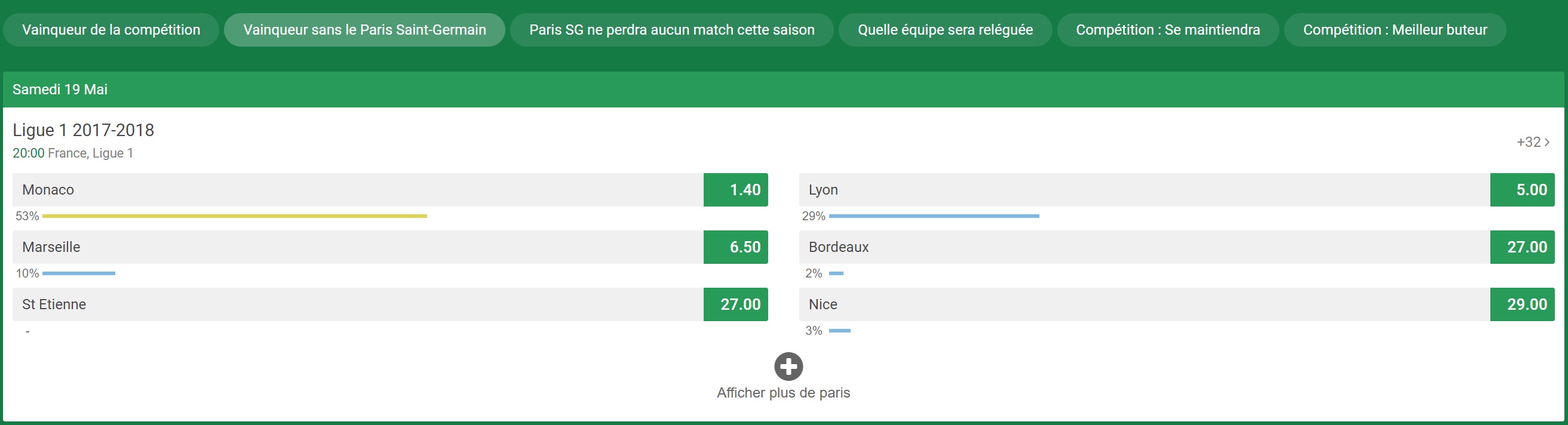Select Lyon odds button 5.00
This screenshot has width=1568, height=425.
(x=1522, y=190)
